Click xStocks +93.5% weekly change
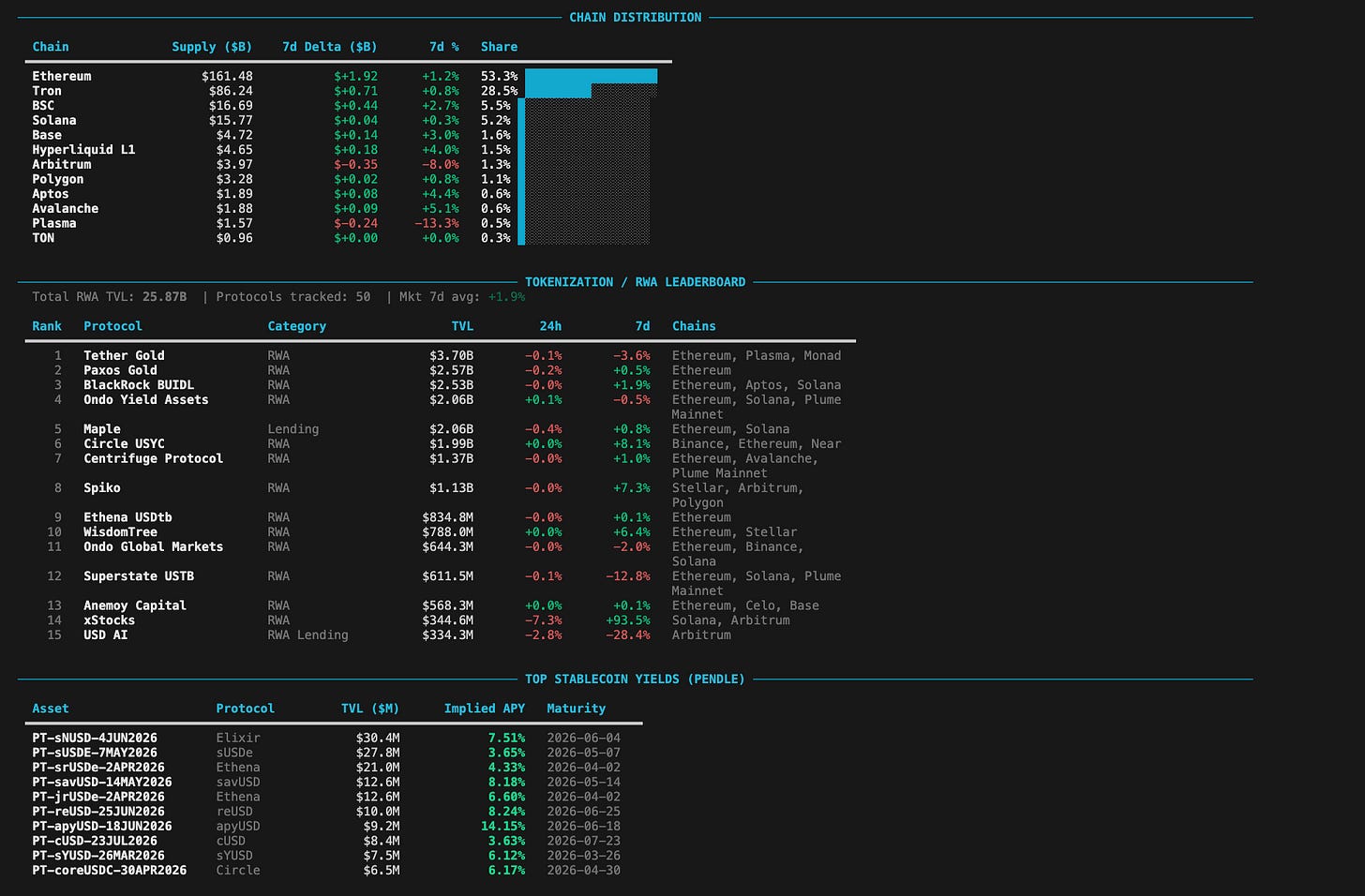Screen dimensions: 1365x896 point(628,620)
